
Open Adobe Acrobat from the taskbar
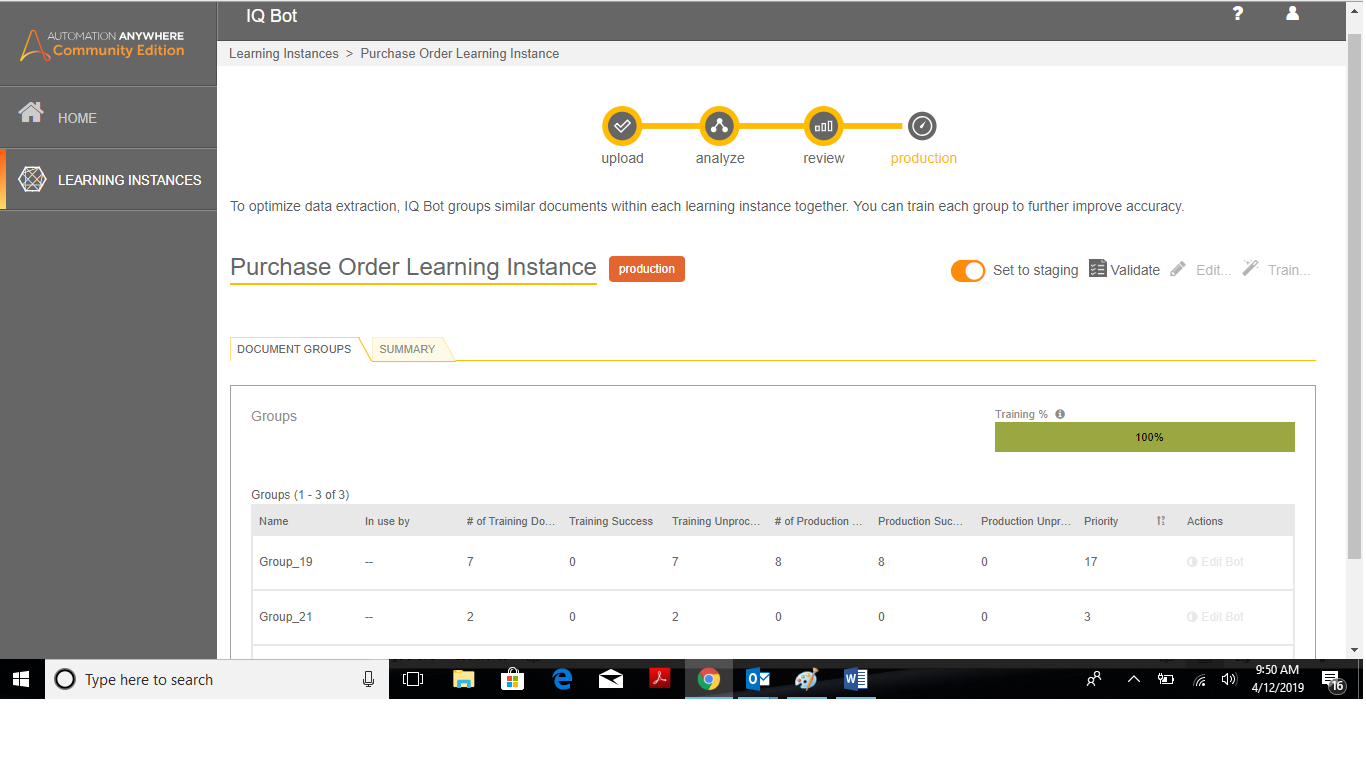click(660, 680)
